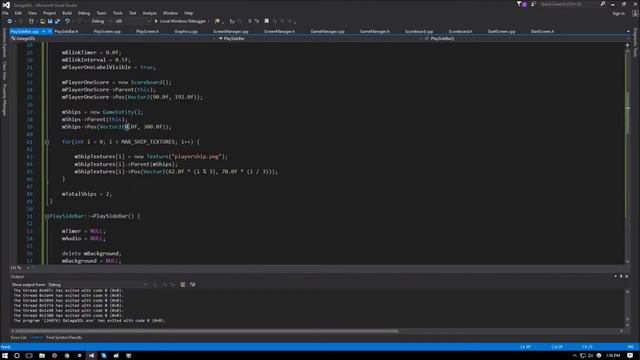Click the Save All toolbar icon
Screen dimensions: 640x360
(57, 21)
